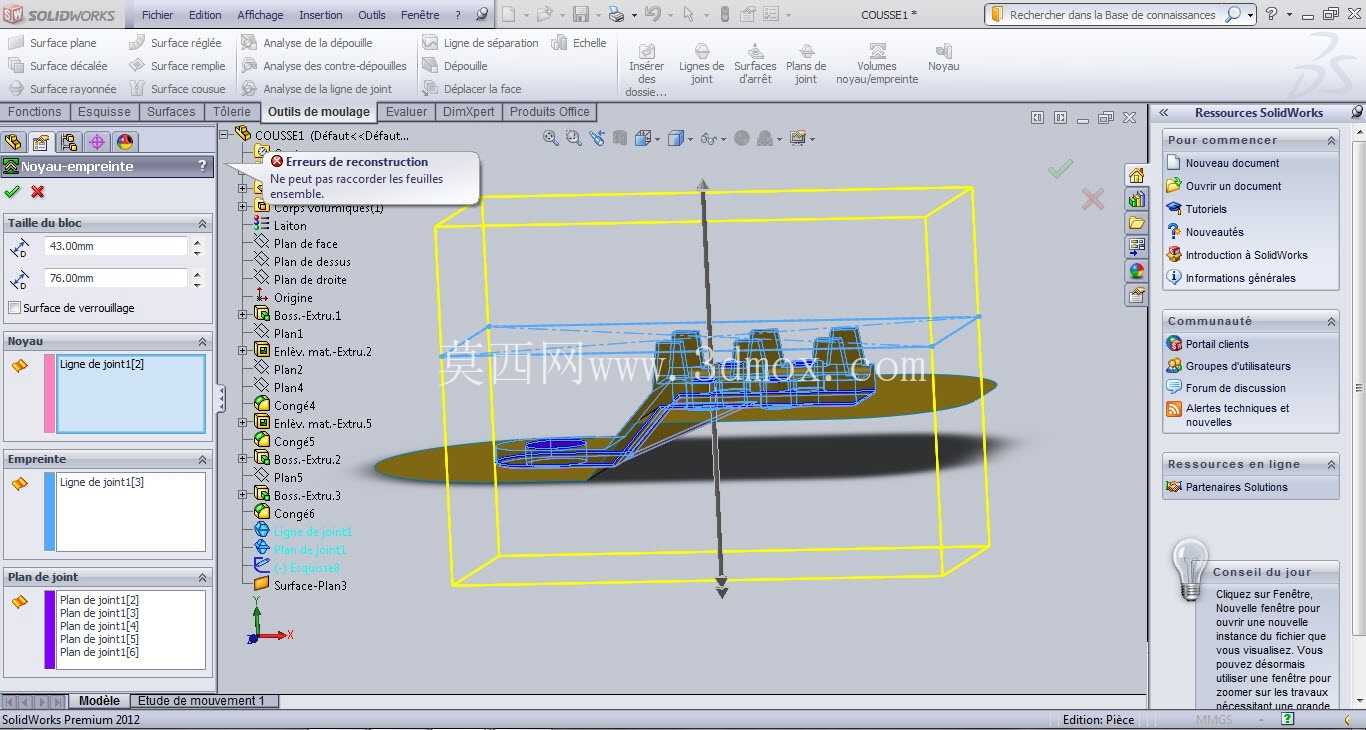Click the Nouveau document link
The image size is (1366, 730).
(1232, 163)
